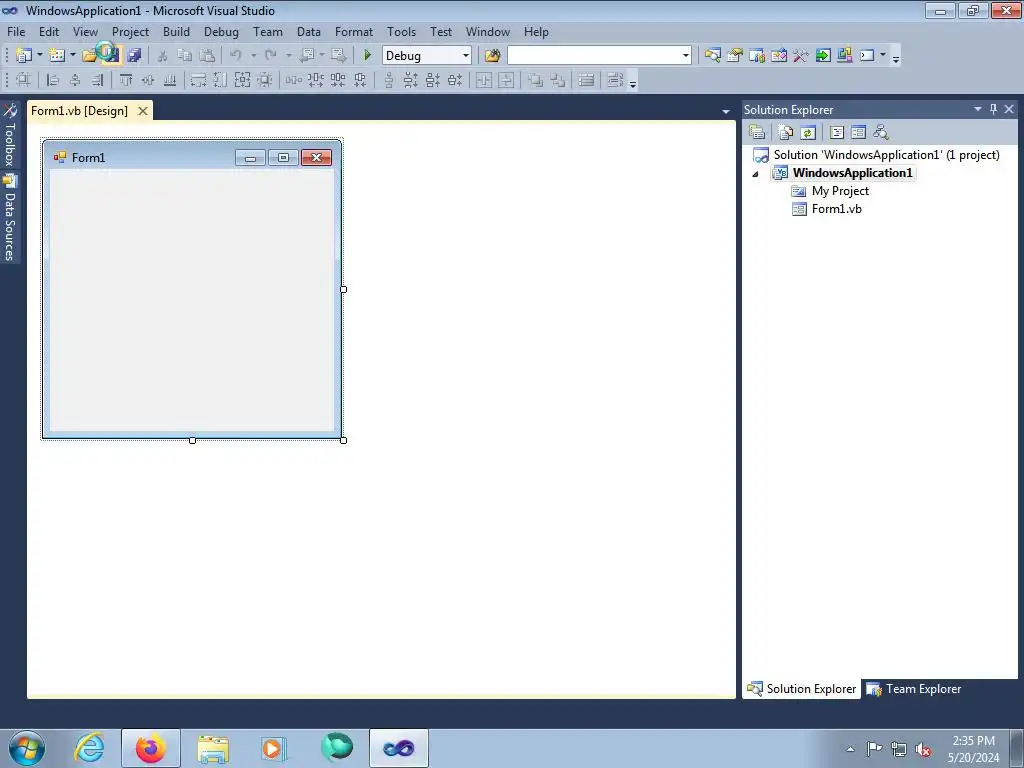Save the current file with Save icon
The height and width of the screenshot is (768, 1024).
pyautogui.click(x=111, y=56)
